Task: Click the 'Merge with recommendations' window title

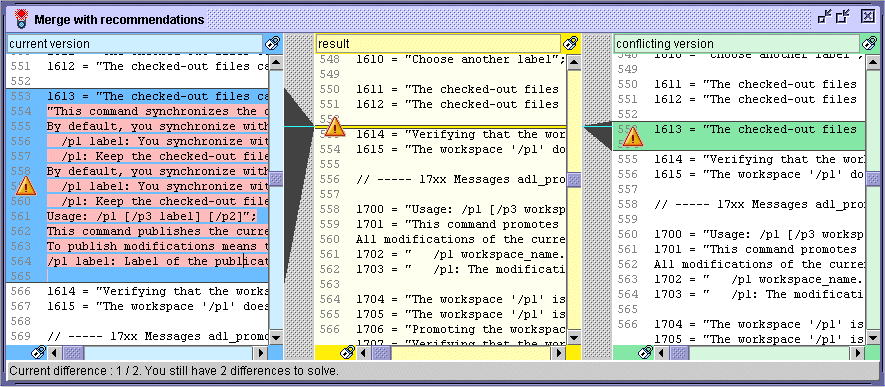Action: 119,19
